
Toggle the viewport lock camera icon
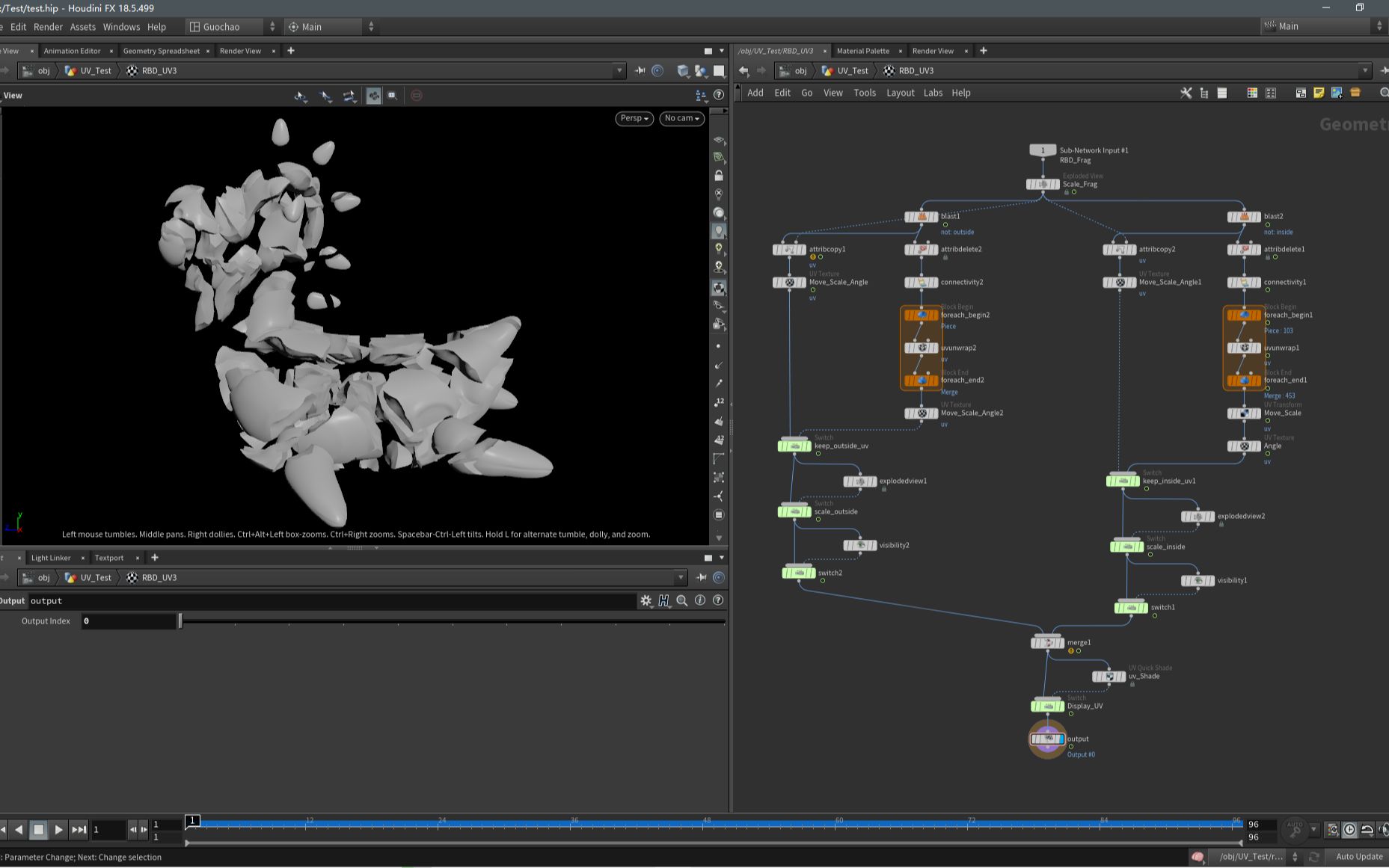click(719, 176)
